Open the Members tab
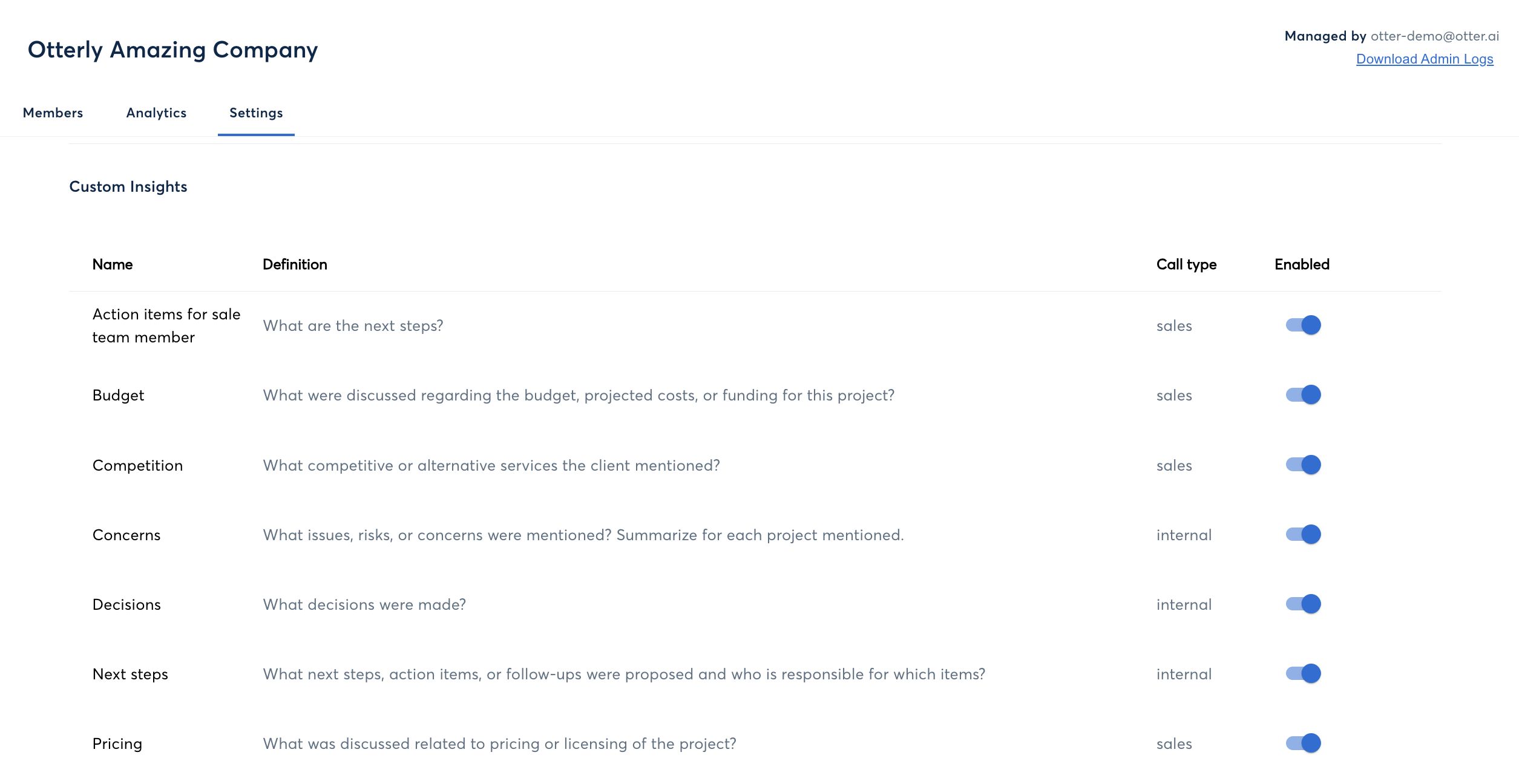This screenshot has width=1519, height=784. point(53,113)
